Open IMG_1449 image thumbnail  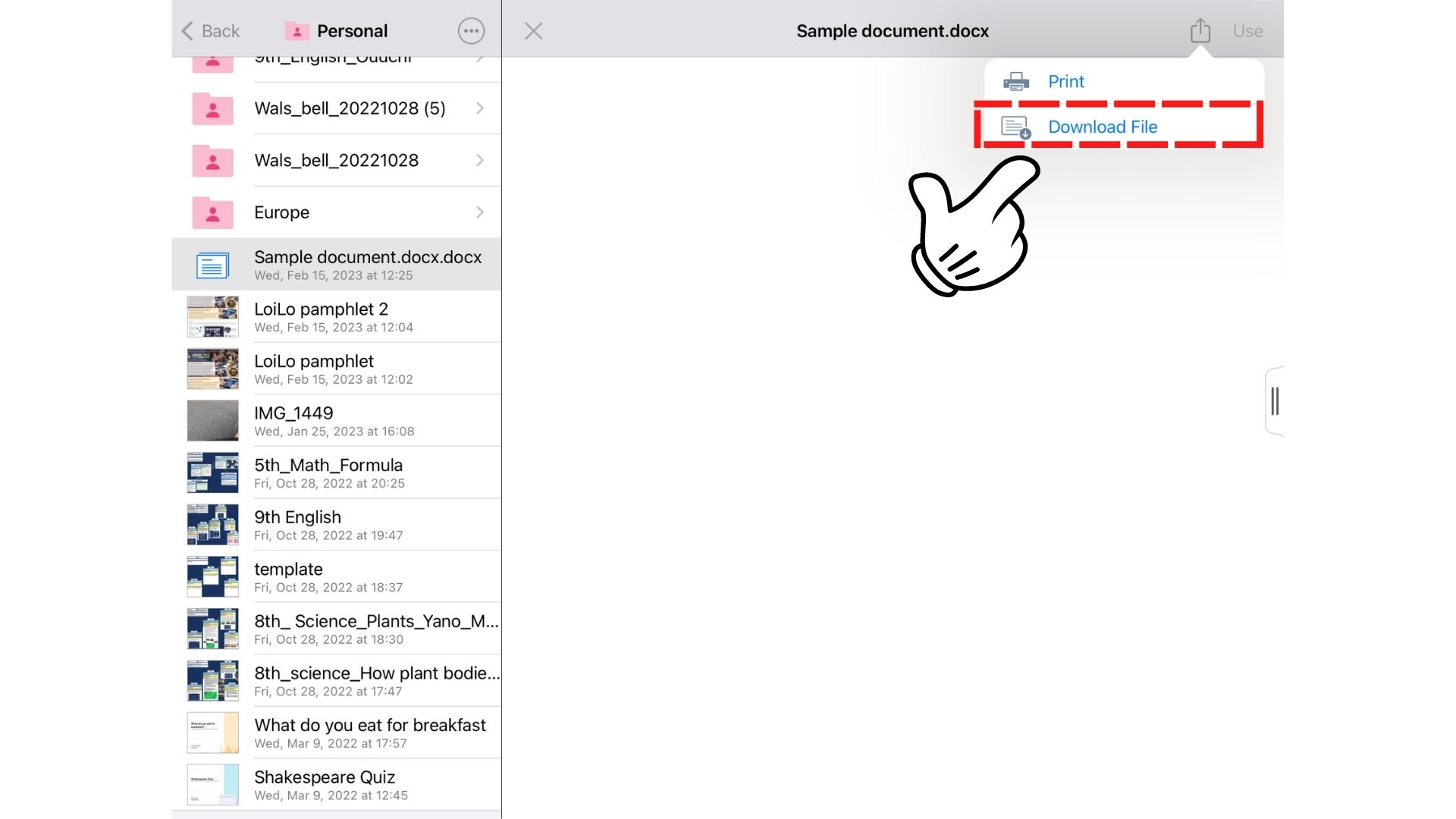click(212, 421)
